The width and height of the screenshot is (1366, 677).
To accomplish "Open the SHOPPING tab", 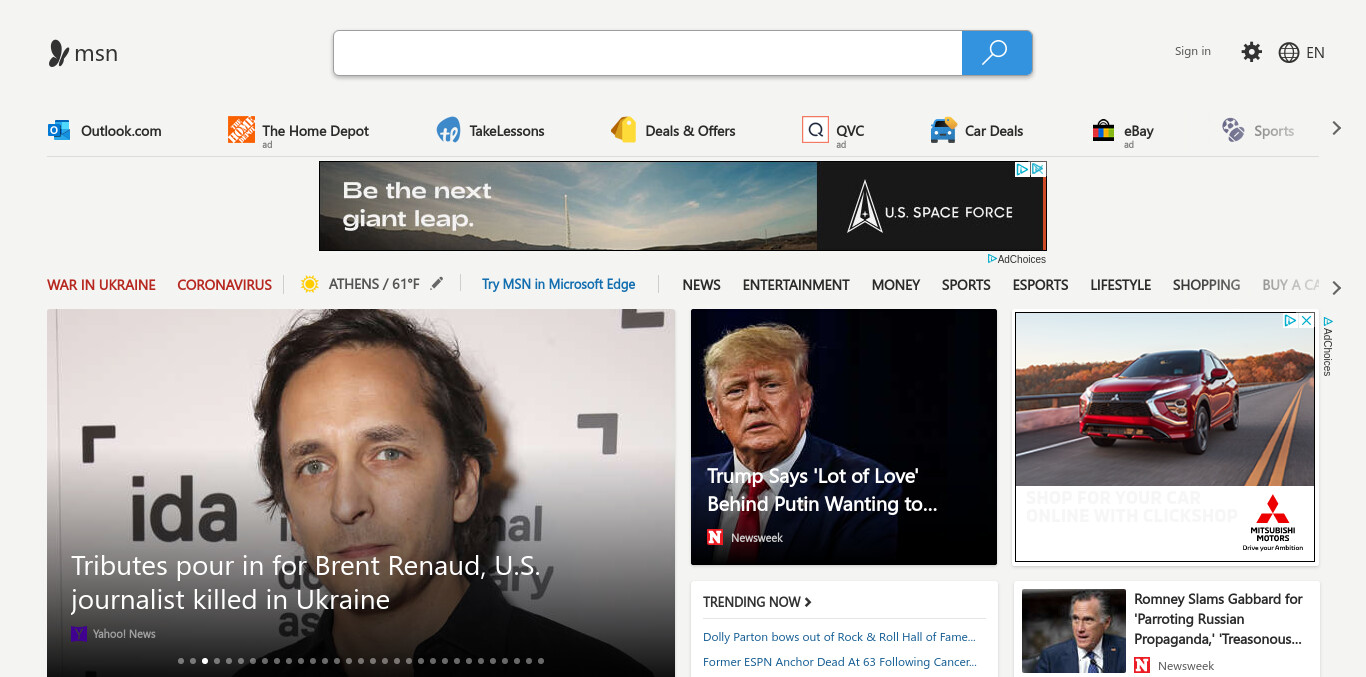I will (x=1206, y=285).
